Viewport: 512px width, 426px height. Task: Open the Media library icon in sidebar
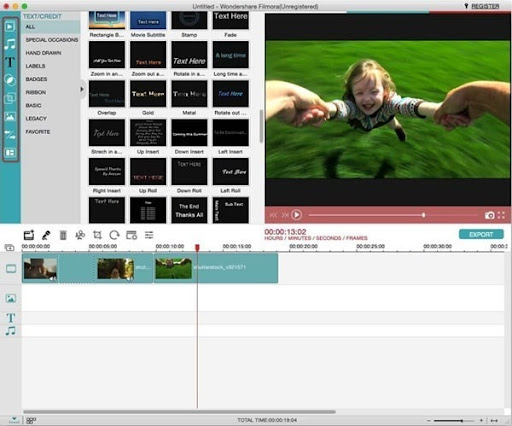coord(10,26)
